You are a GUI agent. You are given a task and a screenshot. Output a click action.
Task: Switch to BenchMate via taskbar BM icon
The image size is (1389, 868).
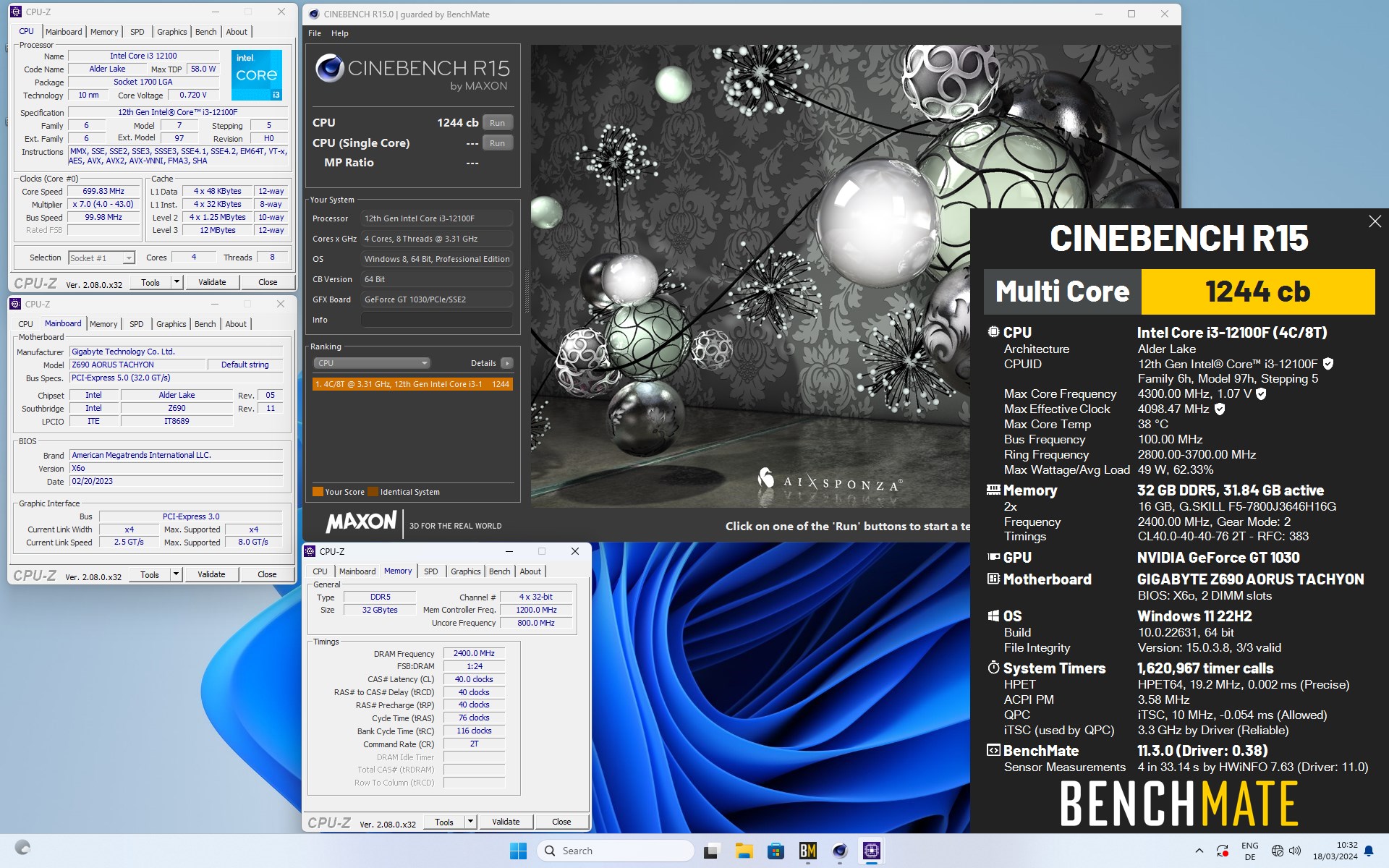coord(808,851)
